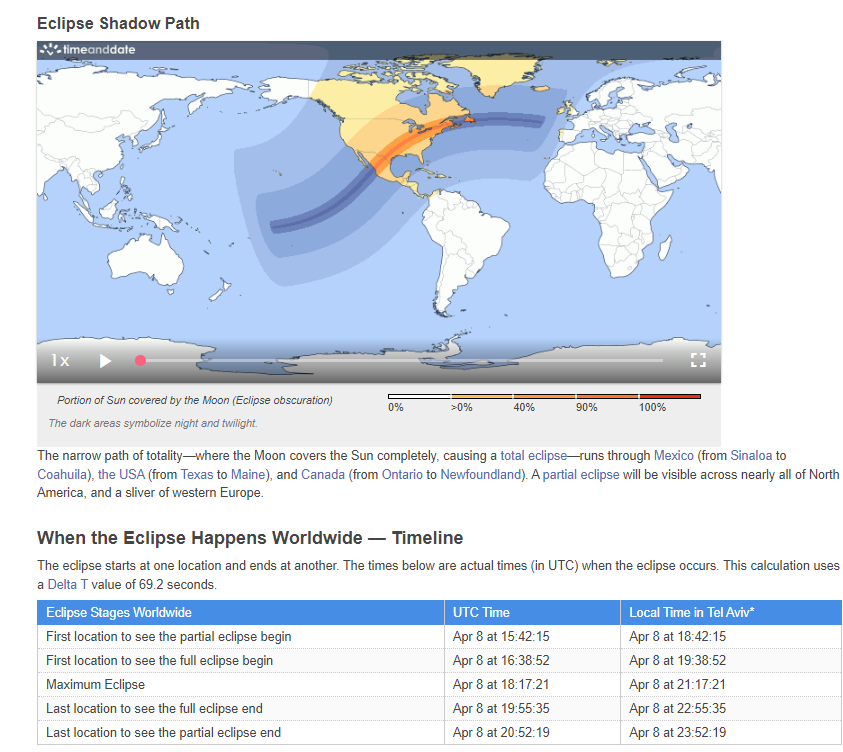This screenshot has width=843, height=752.
Task: Click the 'Portion of Sun covered' caption
Action: (195, 400)
